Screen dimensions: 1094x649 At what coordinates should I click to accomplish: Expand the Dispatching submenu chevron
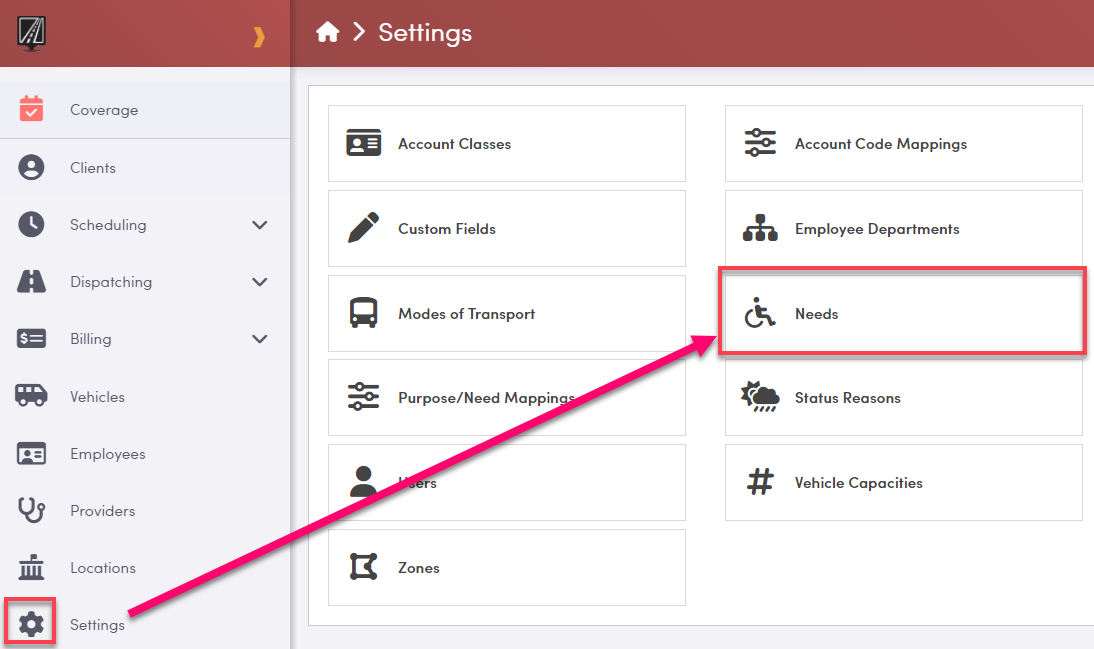260,282
